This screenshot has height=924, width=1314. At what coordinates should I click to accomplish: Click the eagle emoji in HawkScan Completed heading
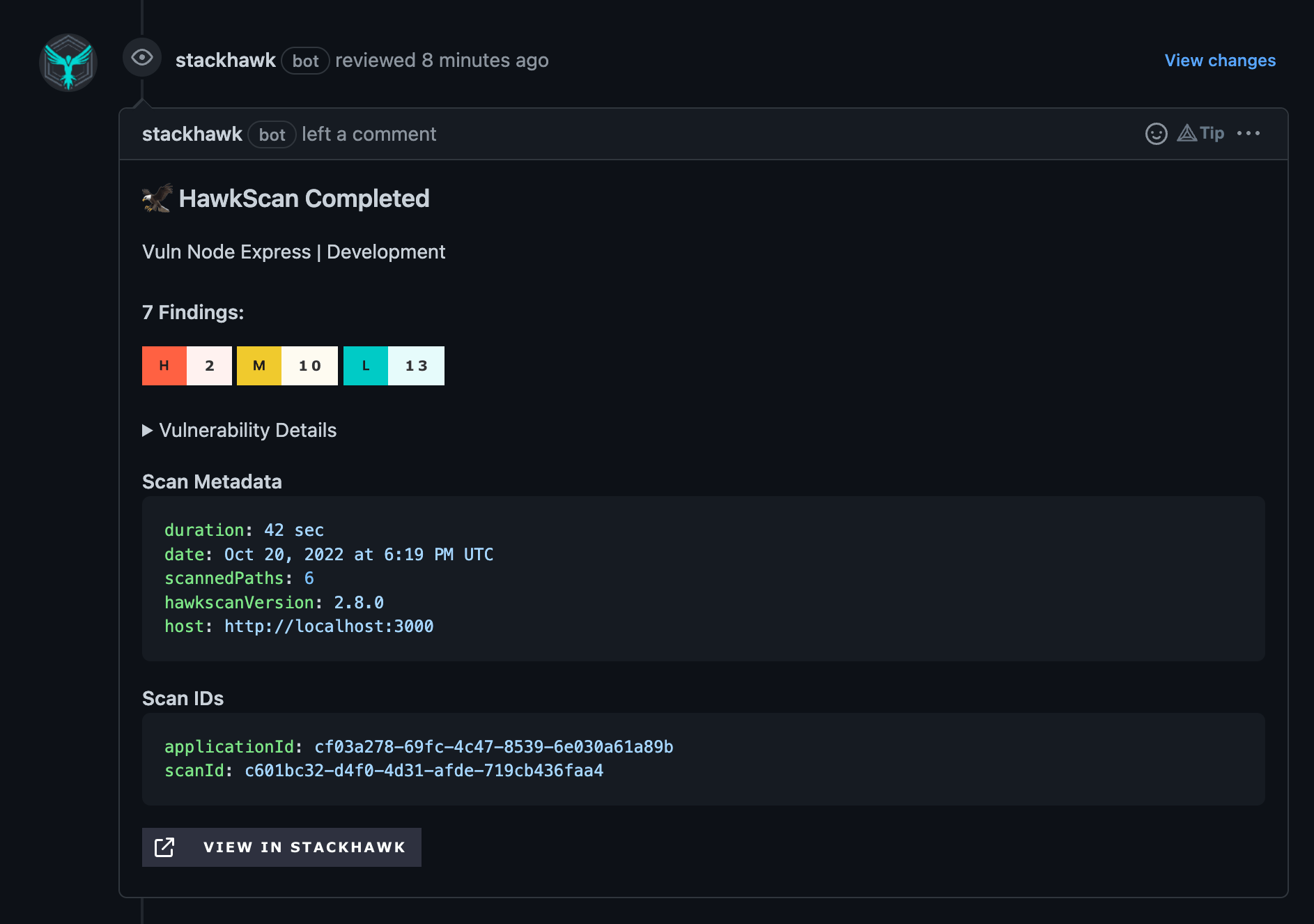[x=156, y=198]
